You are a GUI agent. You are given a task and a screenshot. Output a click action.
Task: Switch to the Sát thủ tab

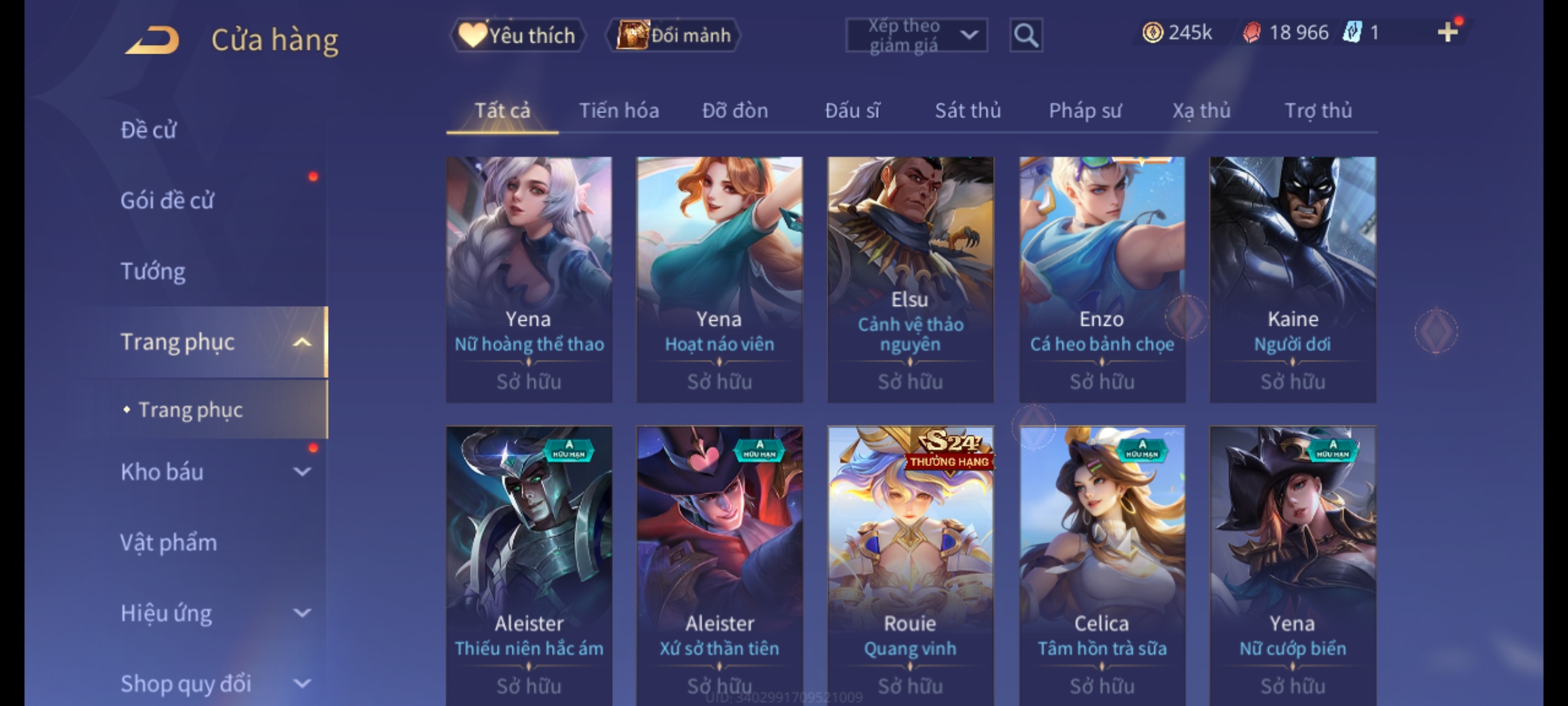pos(968,110)
